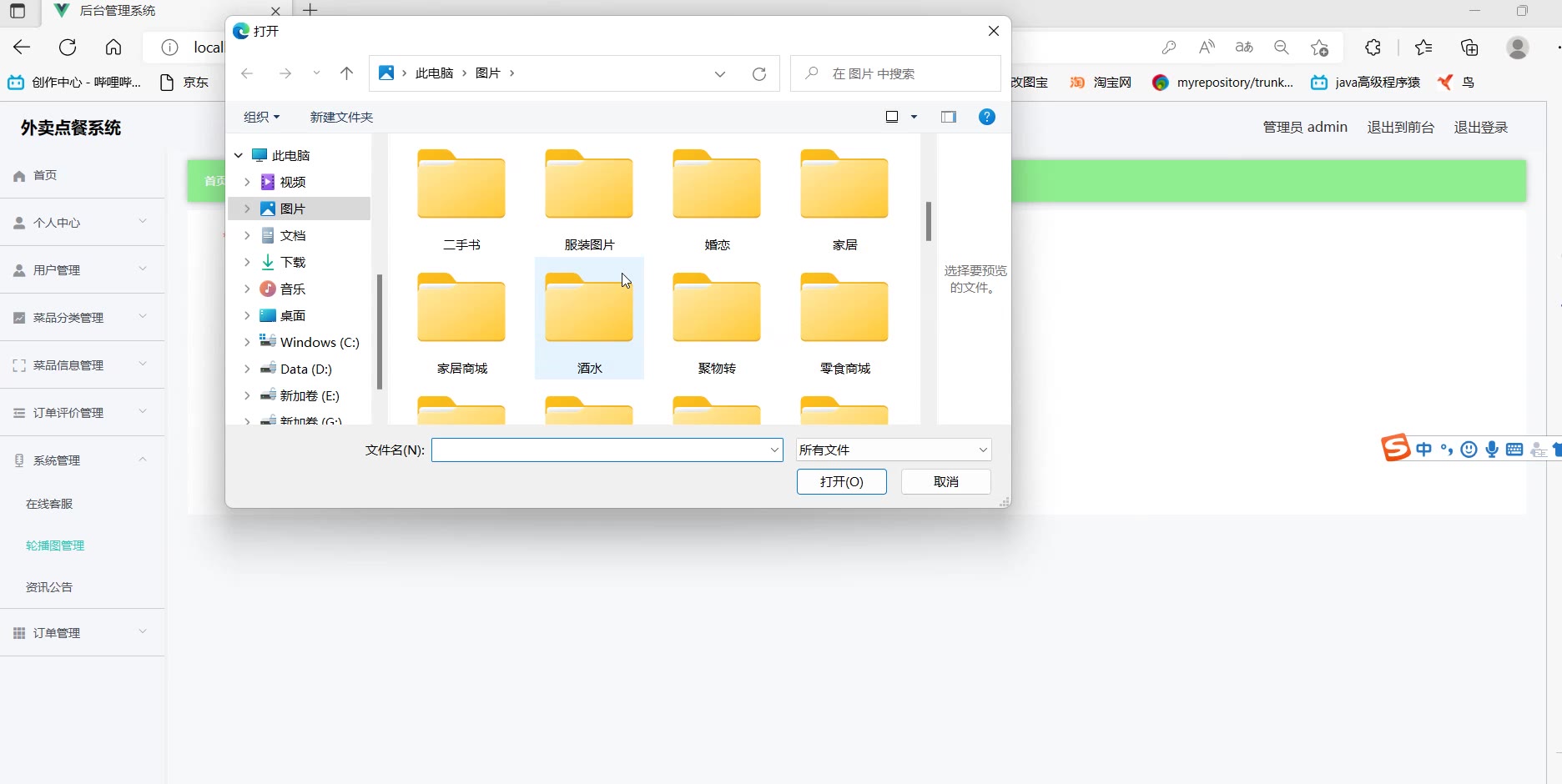Click the navigation tree vertical scrollbar
This screenshot has width=1562, height=784.
pos(380,332)
